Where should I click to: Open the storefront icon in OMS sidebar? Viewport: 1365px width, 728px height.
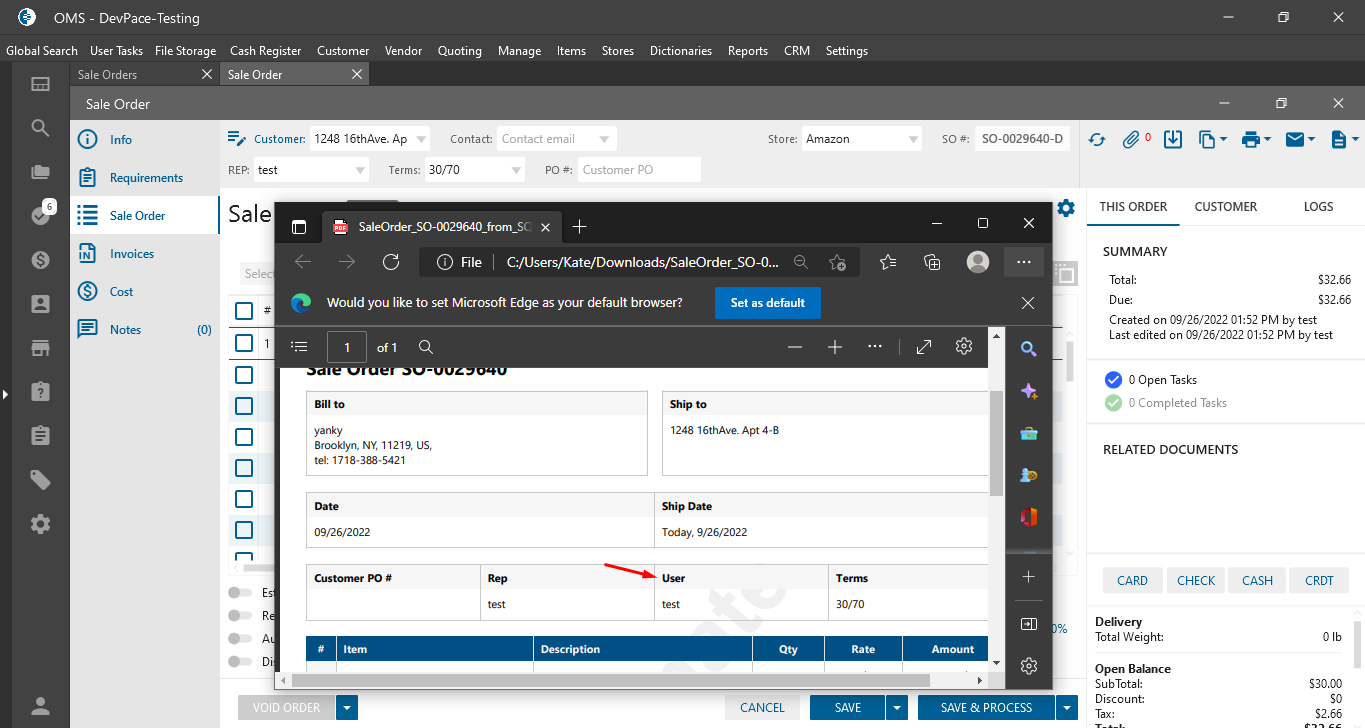point(40,348)
